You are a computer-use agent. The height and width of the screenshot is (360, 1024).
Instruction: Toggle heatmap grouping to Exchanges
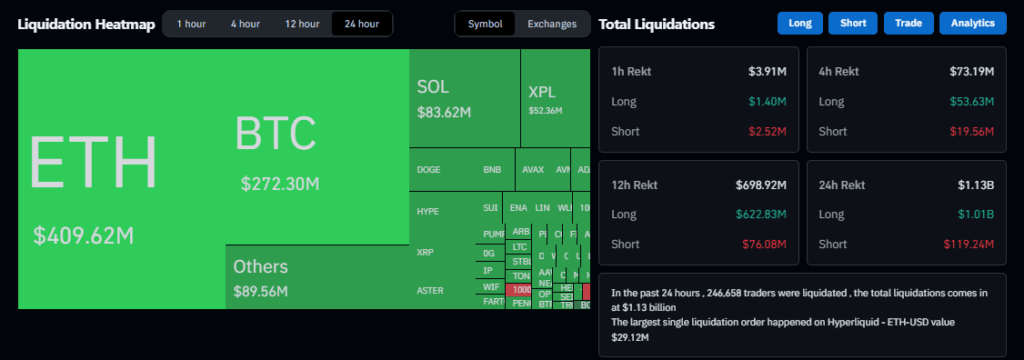(552, 24)
